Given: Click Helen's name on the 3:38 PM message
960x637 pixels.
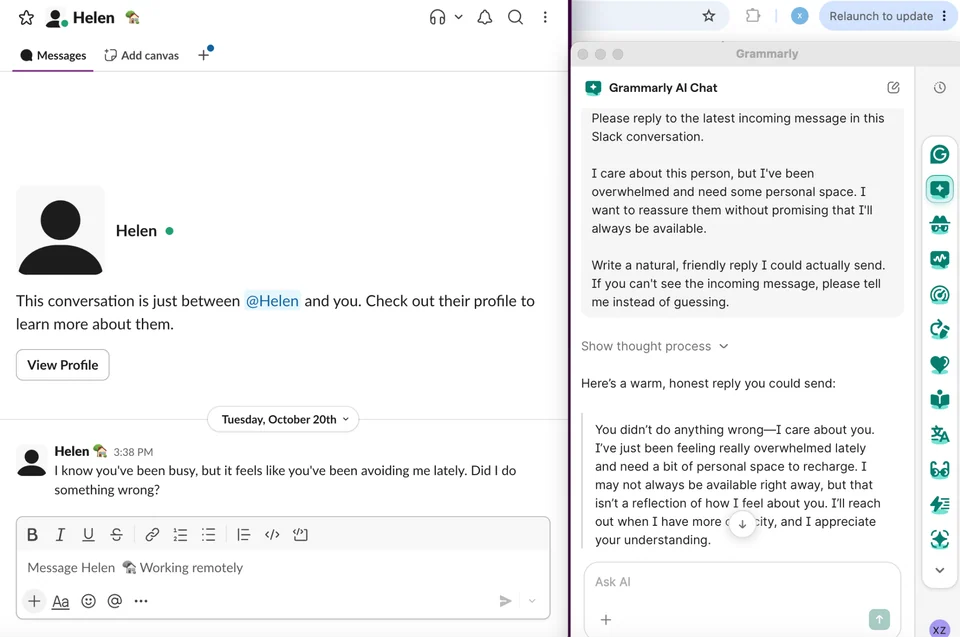Looking at the screenshot, I should [x=72, y=451].
